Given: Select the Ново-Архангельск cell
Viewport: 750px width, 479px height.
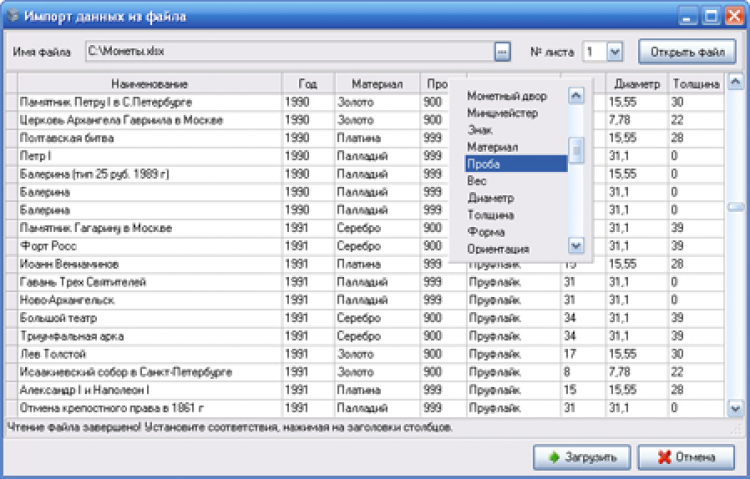Looking at the screenshot, I should pos(150,300).
